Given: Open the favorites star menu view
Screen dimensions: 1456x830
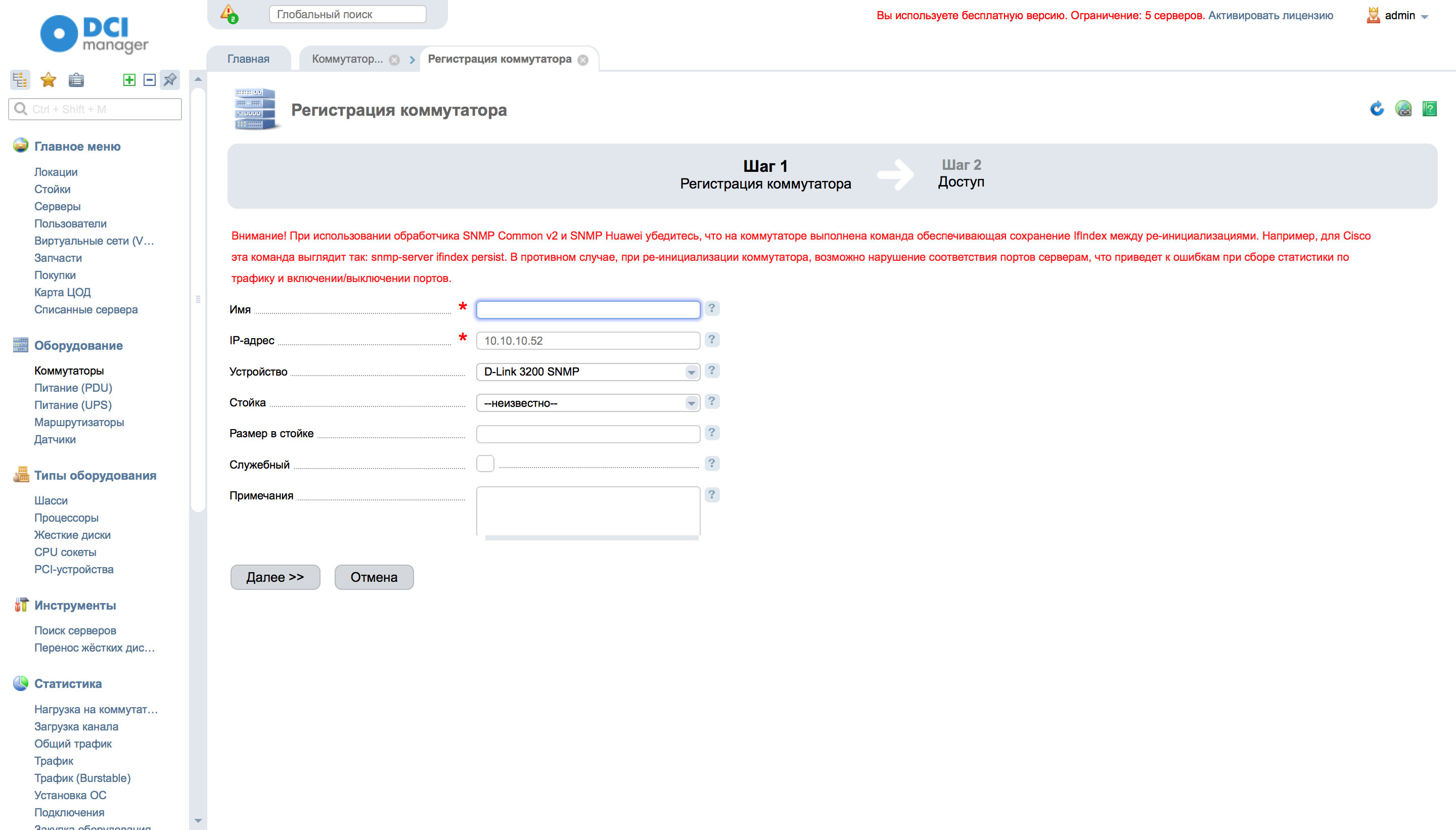Looking at the screenshot, I should click(48, 80).
